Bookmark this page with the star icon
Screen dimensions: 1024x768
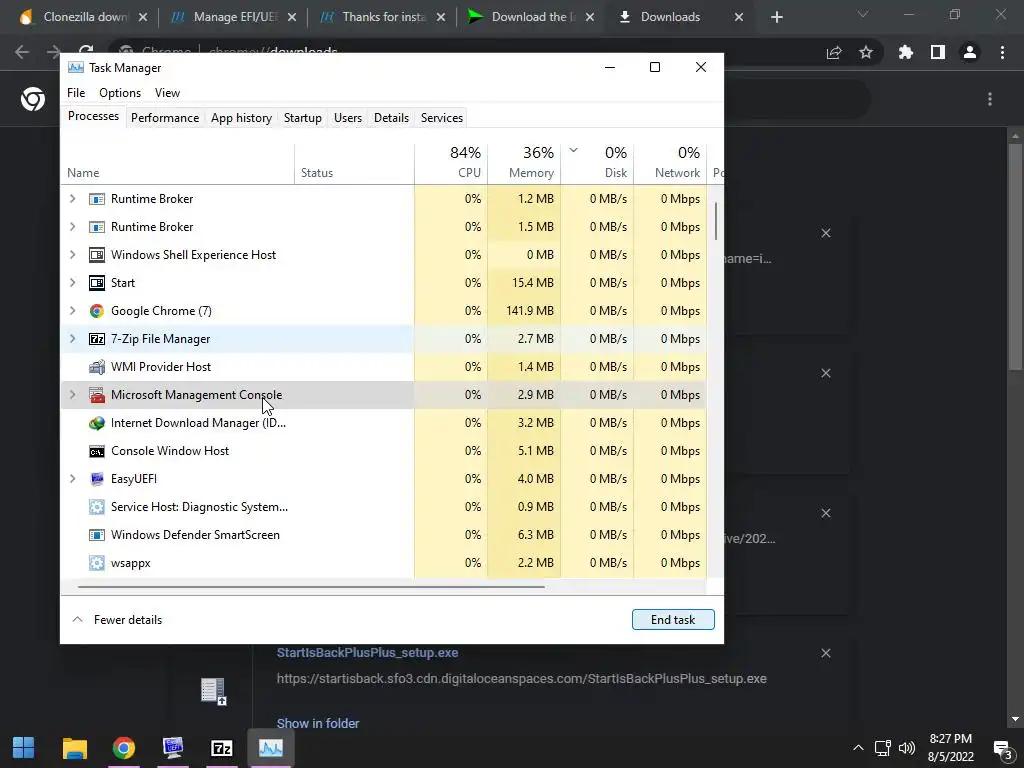pyautogui.click(x=866, y=52)
